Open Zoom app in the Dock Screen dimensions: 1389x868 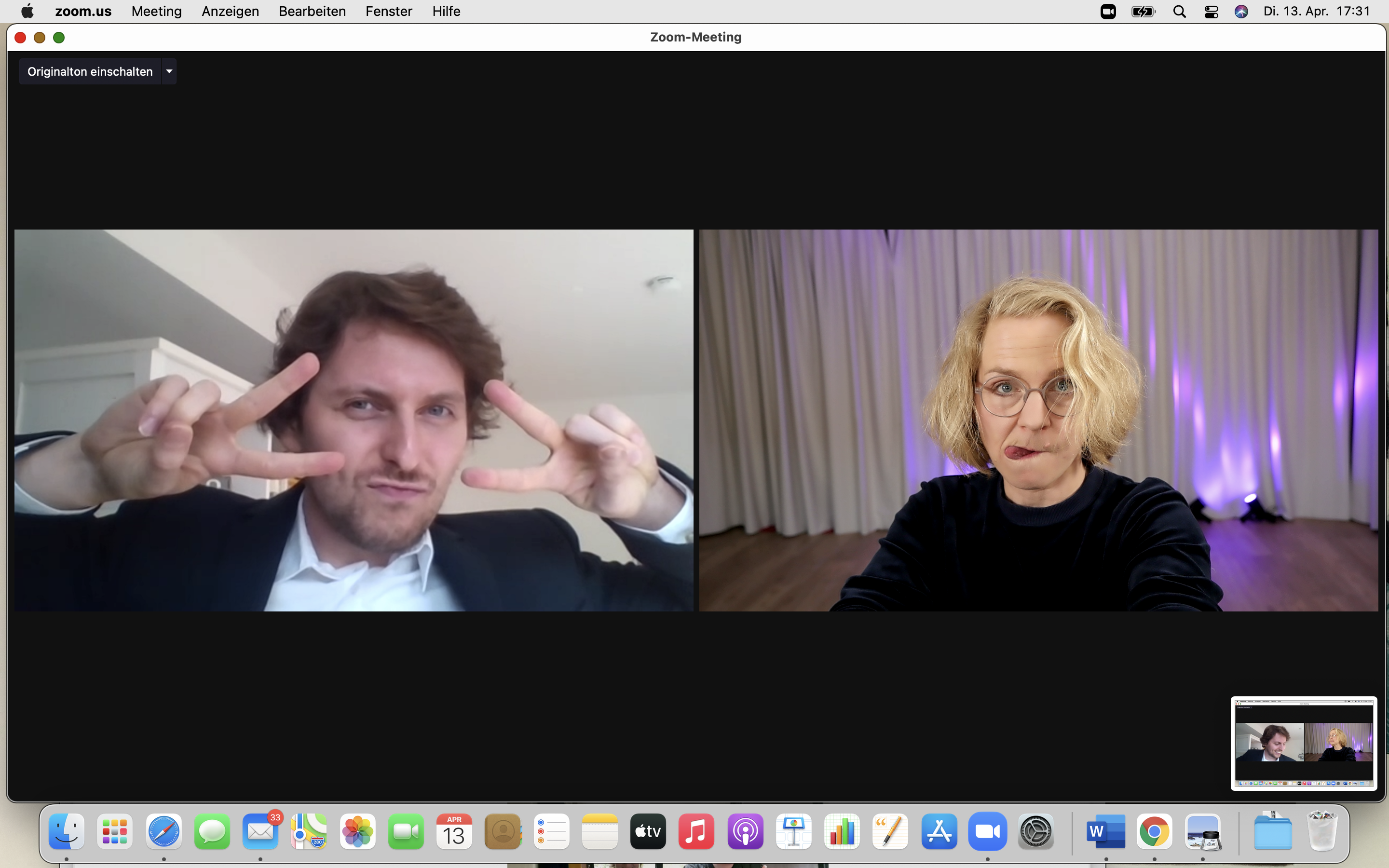987,831
